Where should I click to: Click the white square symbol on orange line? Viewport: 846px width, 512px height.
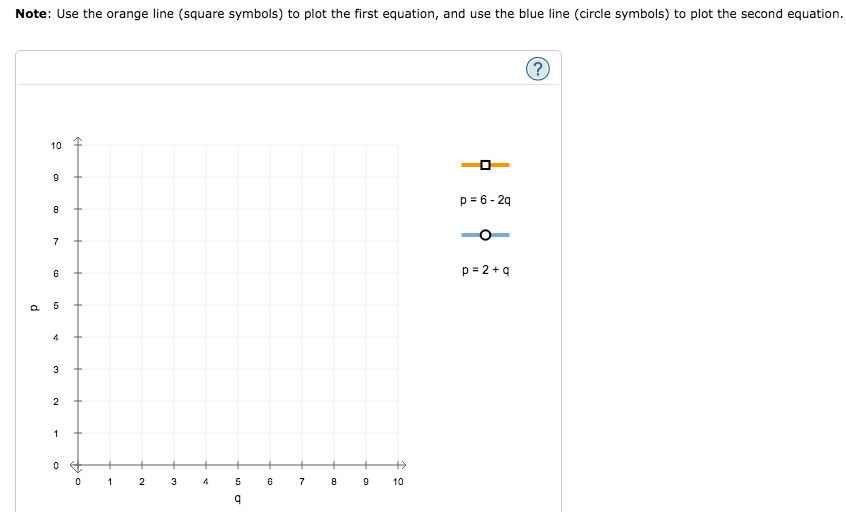485,165
